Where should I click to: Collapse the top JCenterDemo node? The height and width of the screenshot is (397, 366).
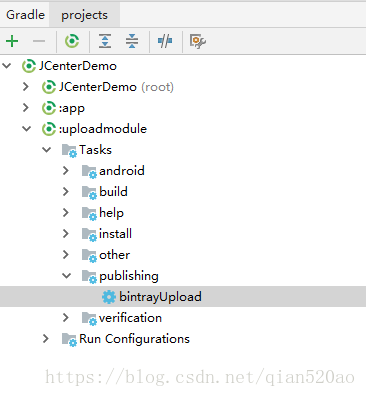(7, 66)
